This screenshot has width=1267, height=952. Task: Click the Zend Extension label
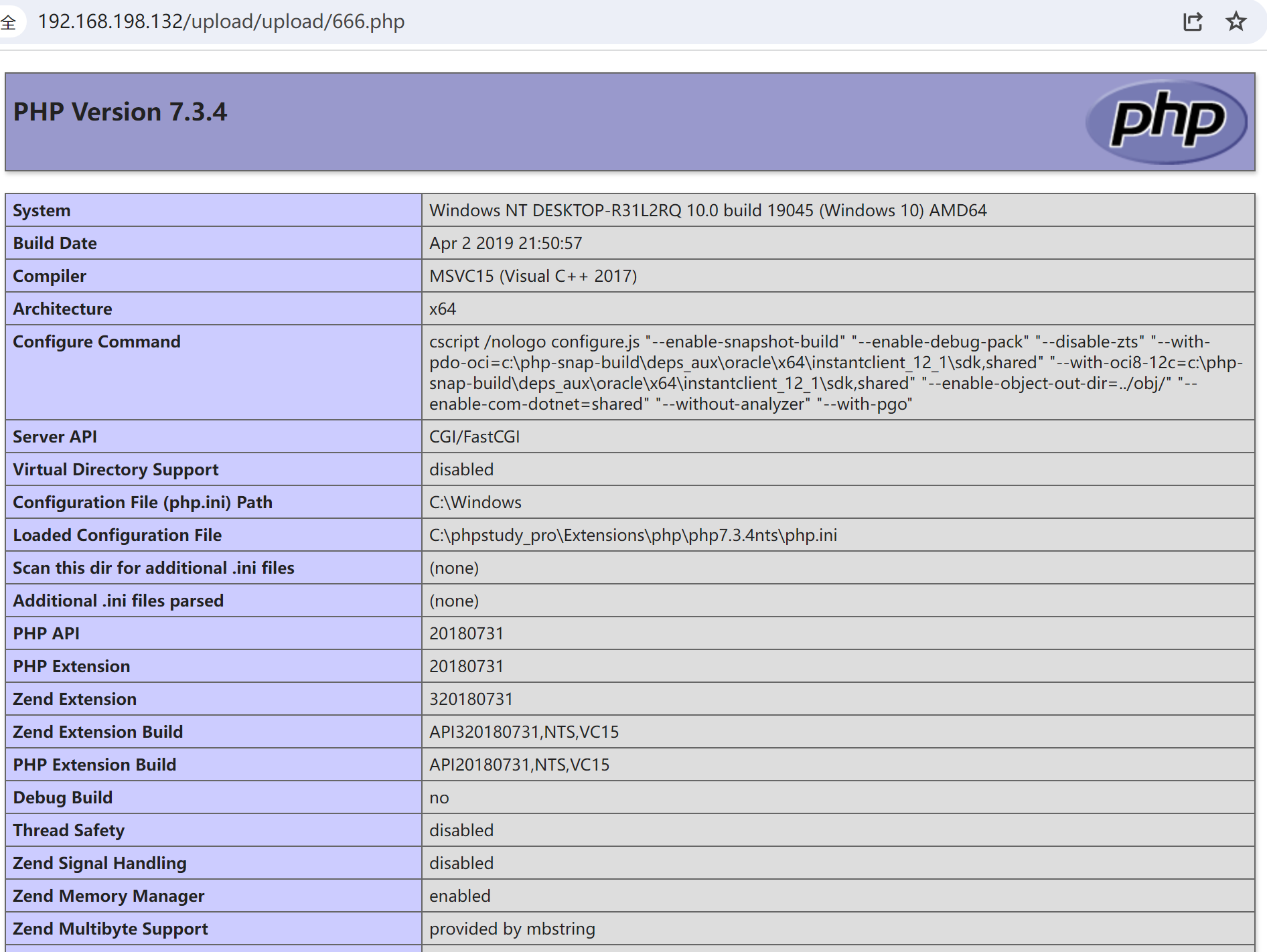coord(74,699)
